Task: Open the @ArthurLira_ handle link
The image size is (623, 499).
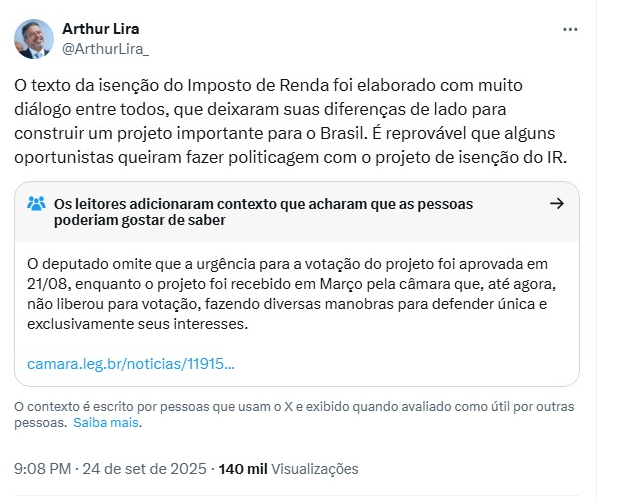Action: [x=105, y=47]
